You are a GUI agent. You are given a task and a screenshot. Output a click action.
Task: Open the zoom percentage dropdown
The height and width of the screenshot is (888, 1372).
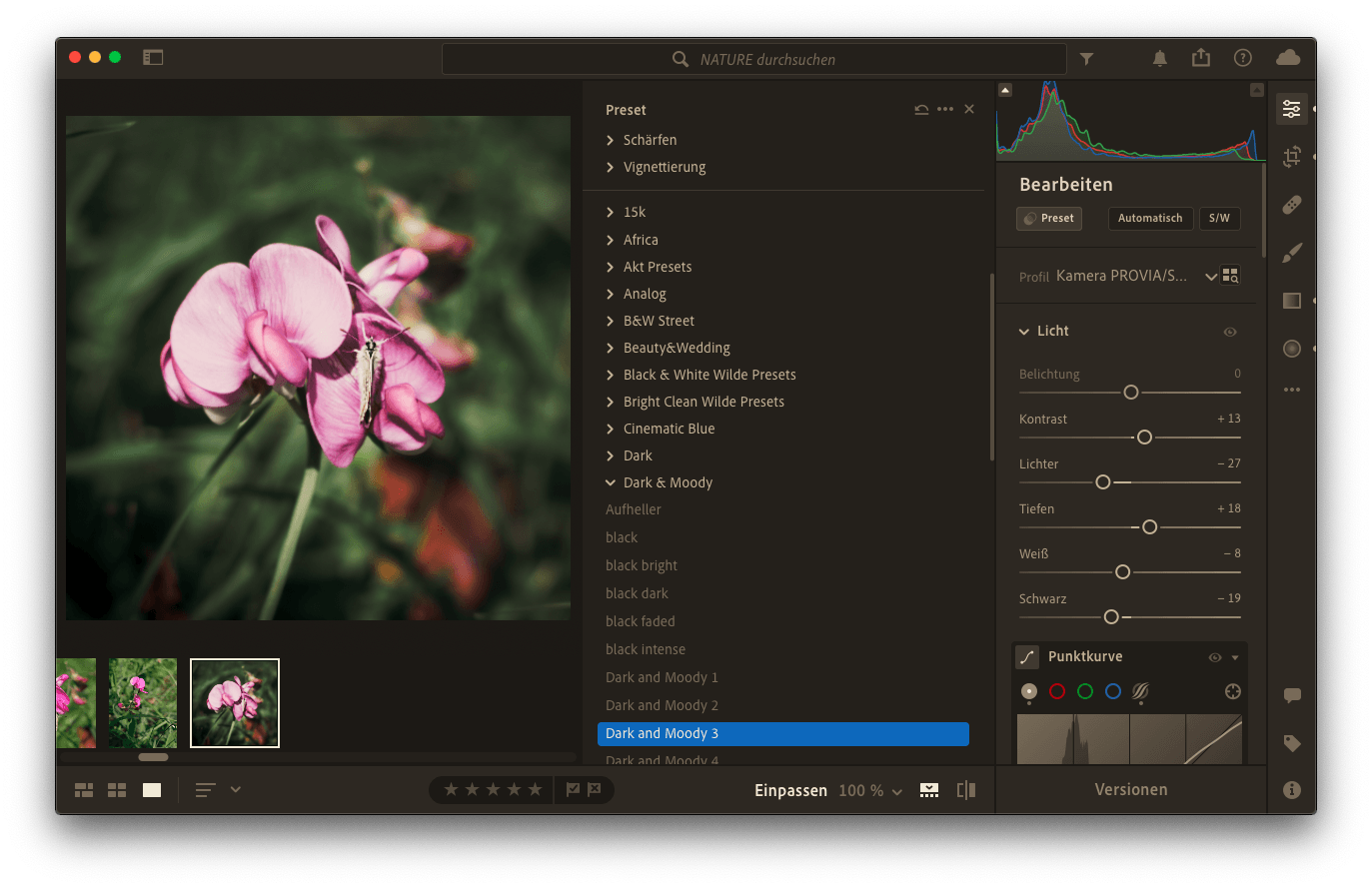870,791
